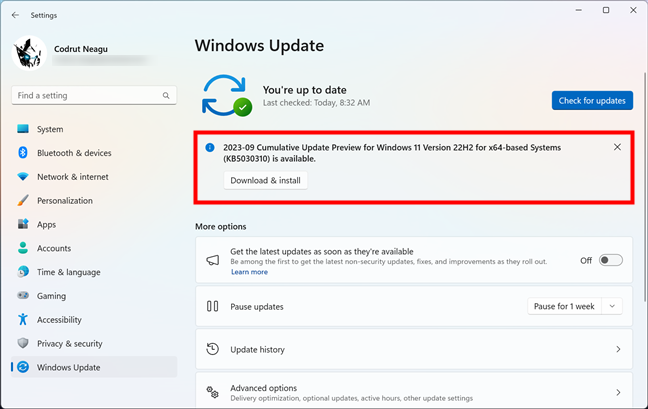Screen dimensions: 648x409
Task: Click the Advanced options gears icon
Action: (212, 392)
